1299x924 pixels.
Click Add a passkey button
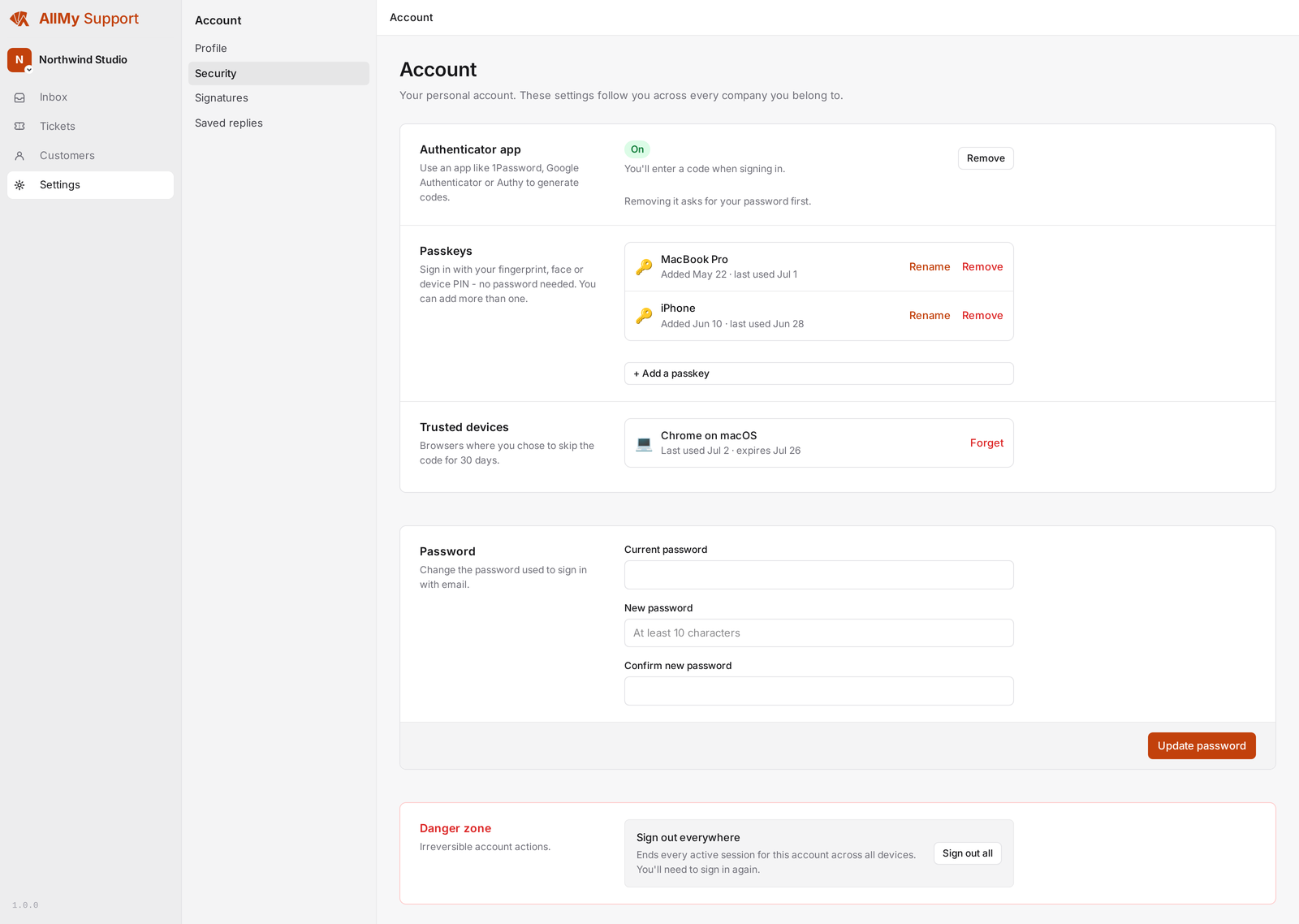coord(818,373)
